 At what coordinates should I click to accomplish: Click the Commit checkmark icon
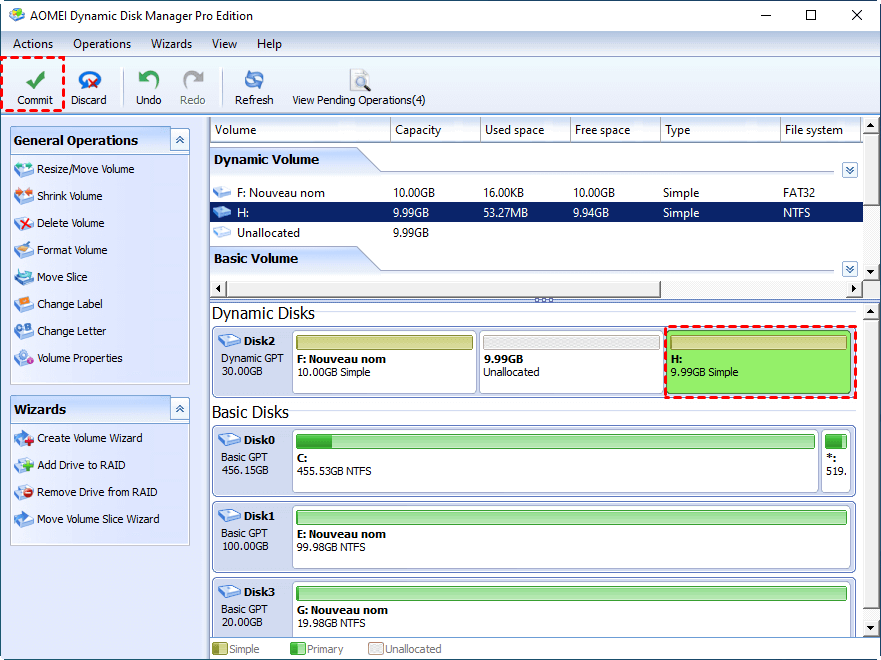click(35, 80)
